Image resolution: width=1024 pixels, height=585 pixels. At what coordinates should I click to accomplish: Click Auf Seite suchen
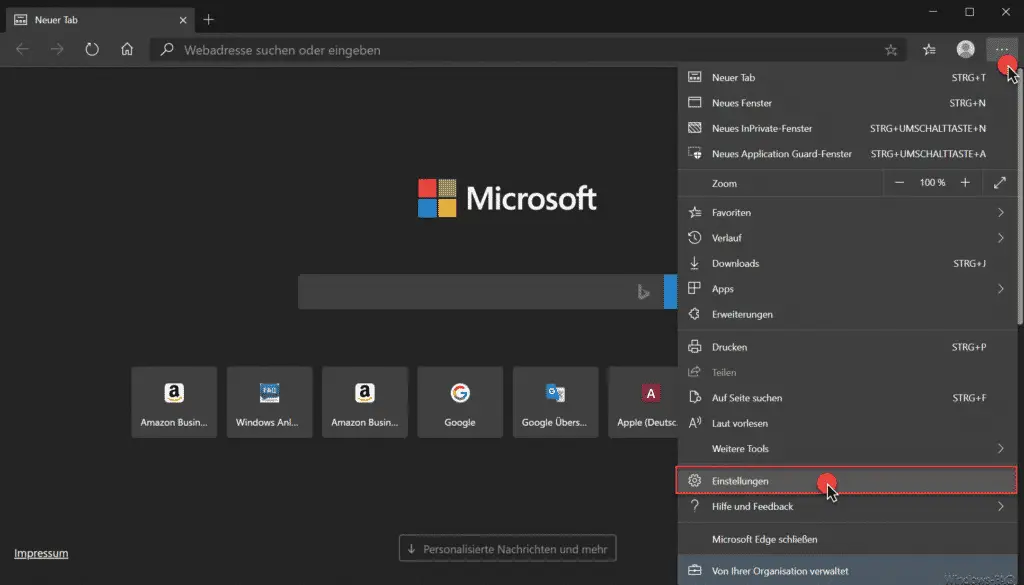(x=846, y=398)
